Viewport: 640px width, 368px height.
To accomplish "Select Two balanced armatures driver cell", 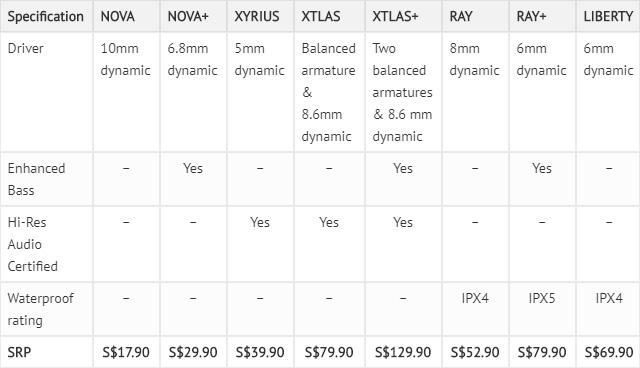I will 402,92.
